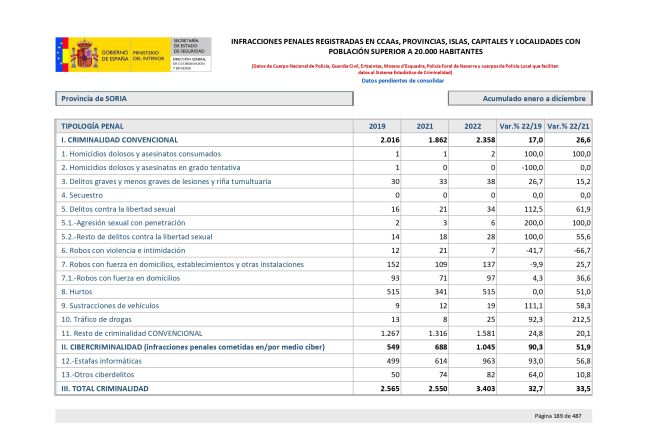Select the '2022' column header
Screen dimensions: 650x424
pos(473,126)
